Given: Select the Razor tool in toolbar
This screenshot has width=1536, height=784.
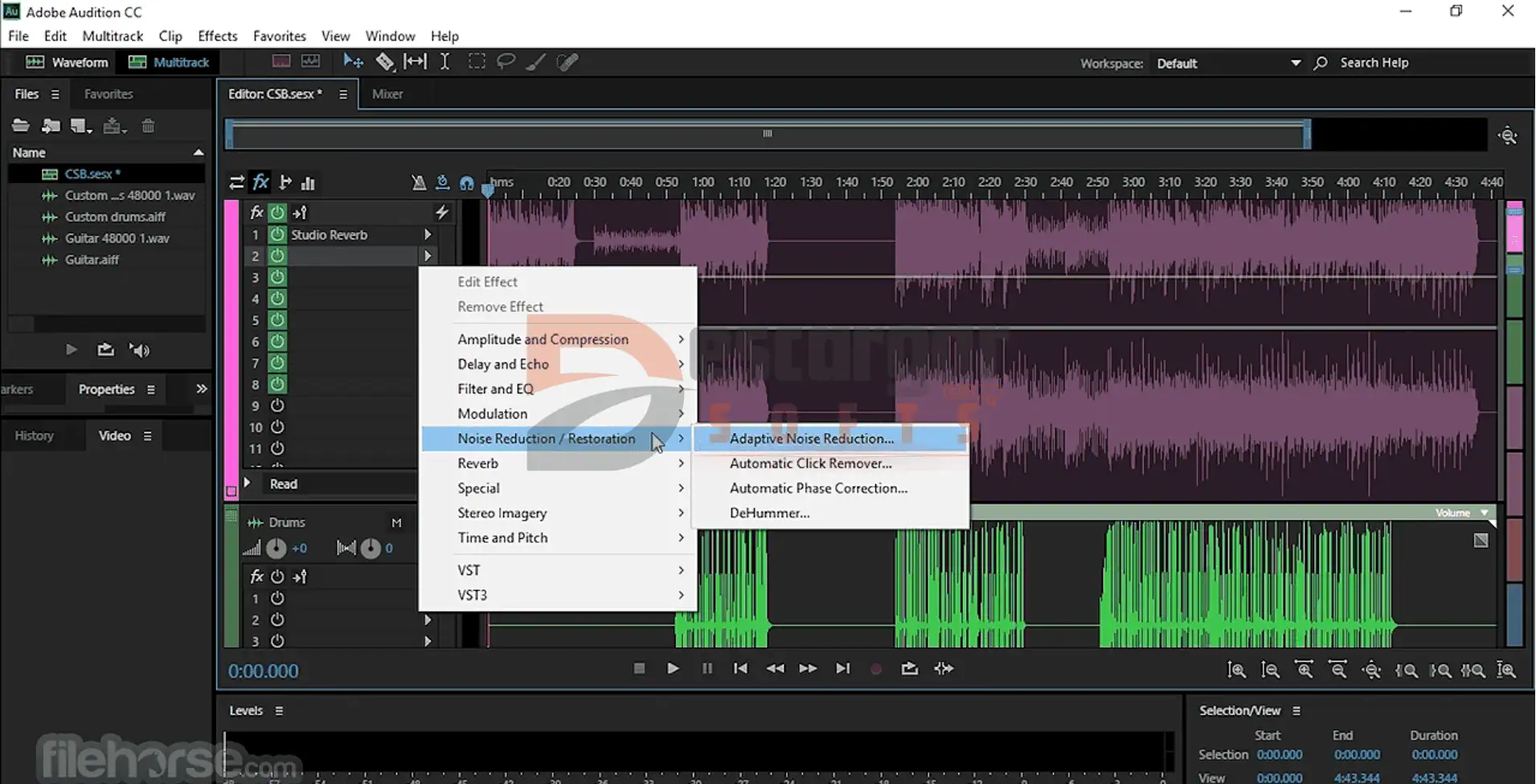Looking at the screenshot, I should (385, 62).
